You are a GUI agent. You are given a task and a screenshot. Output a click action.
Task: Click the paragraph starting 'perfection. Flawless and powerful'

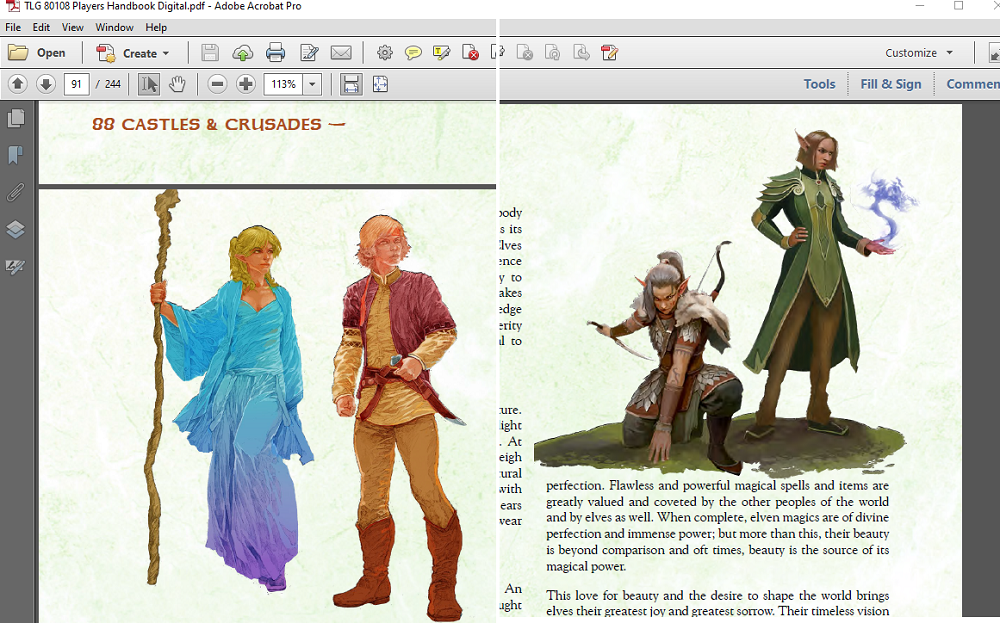click(x=717, y=526)
